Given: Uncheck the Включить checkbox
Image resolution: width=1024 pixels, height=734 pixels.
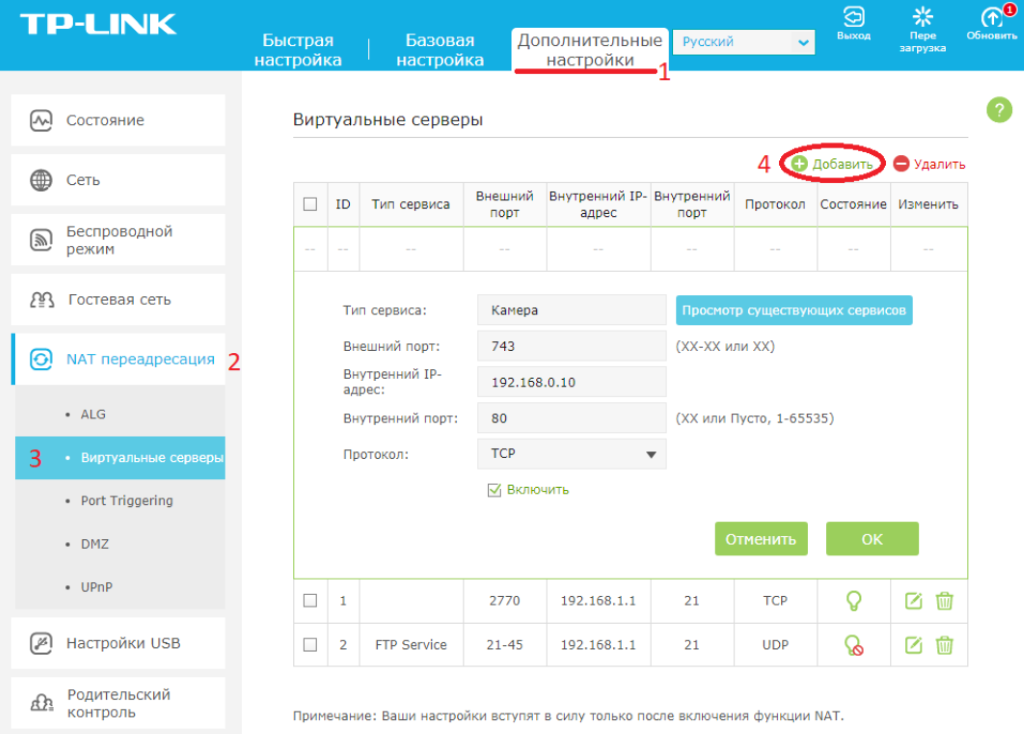Looking at the screenshot, I should click(x=494, y=490).
